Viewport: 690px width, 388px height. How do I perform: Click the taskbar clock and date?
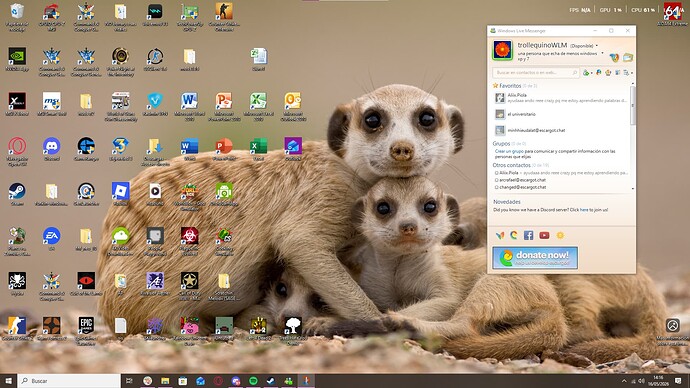point(658,381)
